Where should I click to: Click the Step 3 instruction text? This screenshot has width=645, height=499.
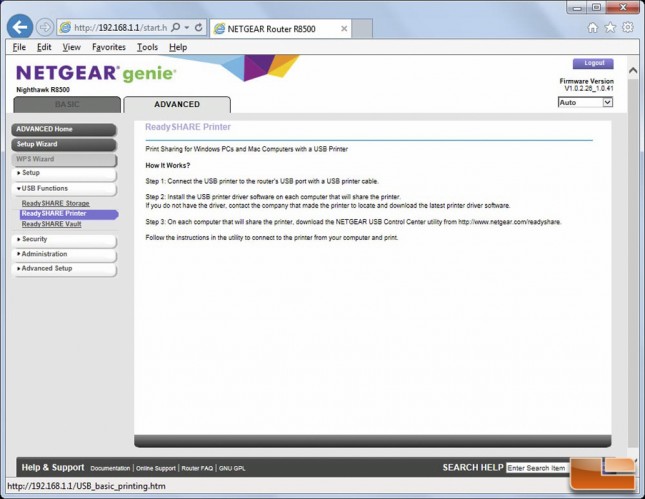click(353, 222)
